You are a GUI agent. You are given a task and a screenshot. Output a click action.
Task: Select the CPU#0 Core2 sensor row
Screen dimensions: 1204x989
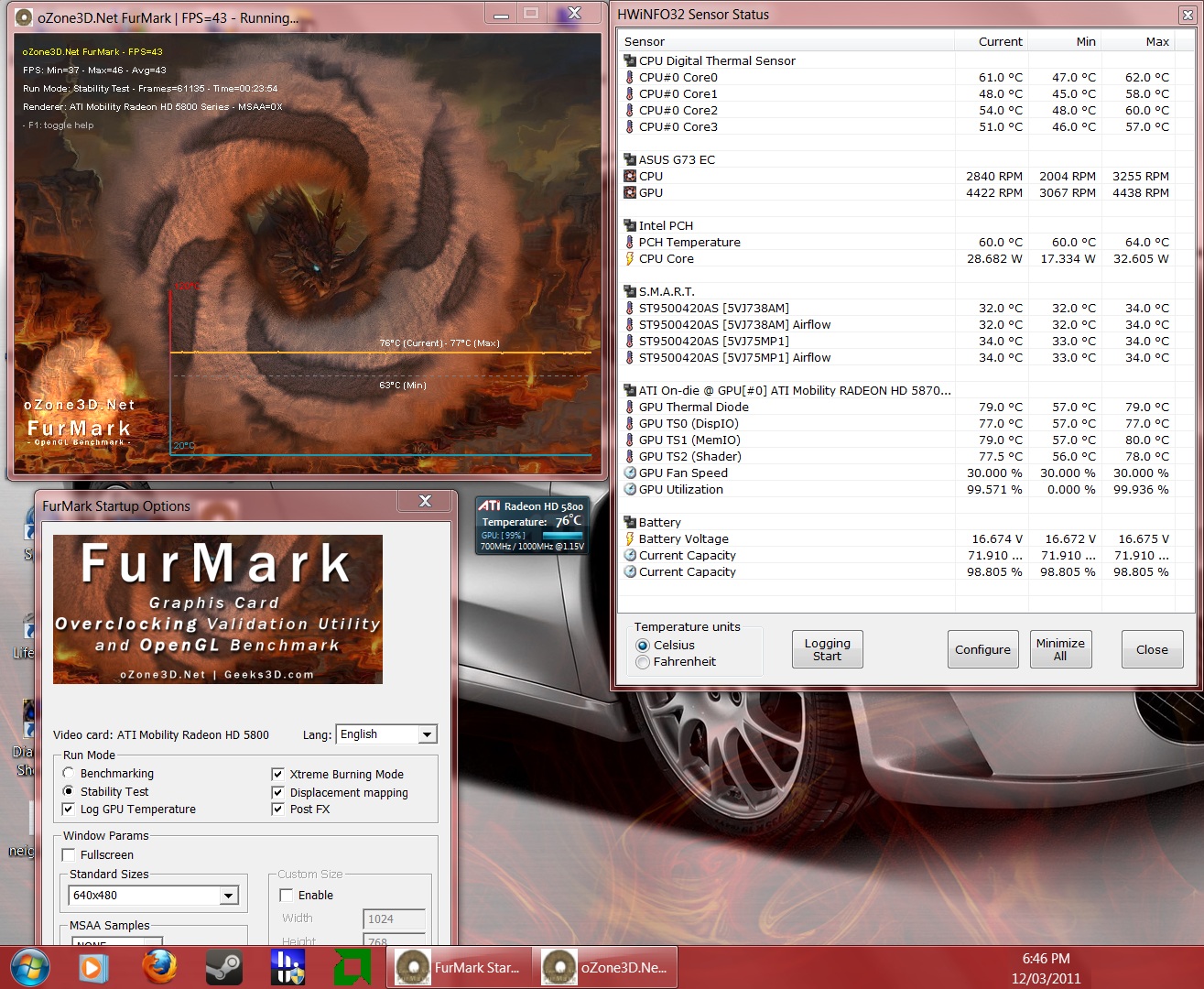896,110
